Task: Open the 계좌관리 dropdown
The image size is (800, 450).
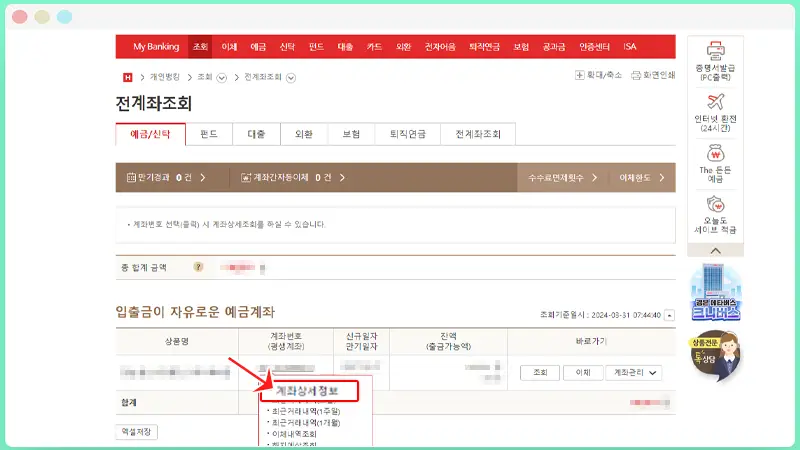Action: pyautogui.click(x=634, y=373)
